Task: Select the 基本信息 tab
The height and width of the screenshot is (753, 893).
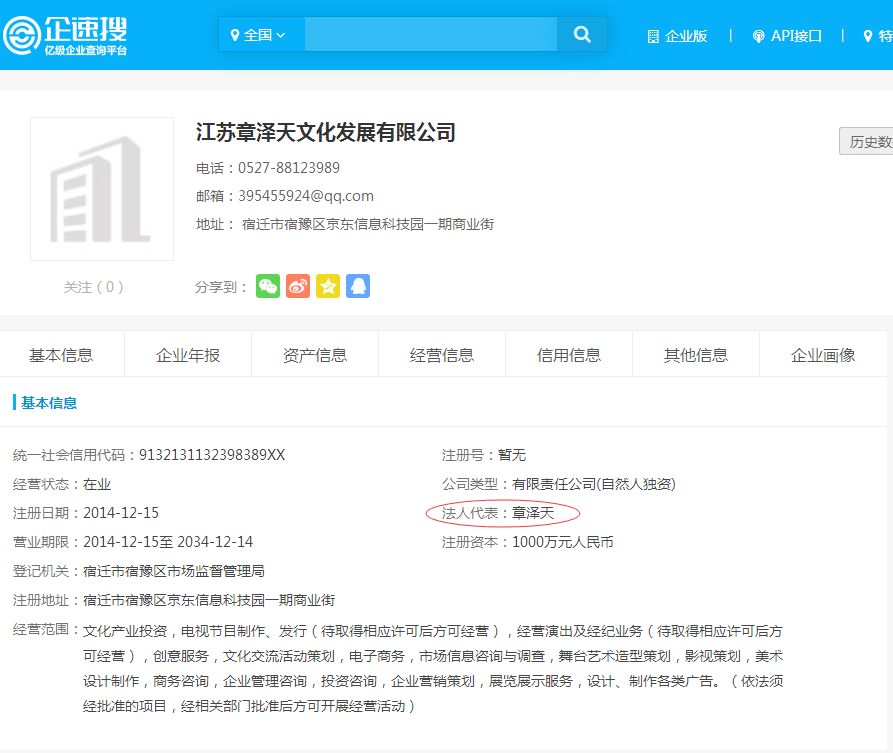Action: (x=60, y=353)
